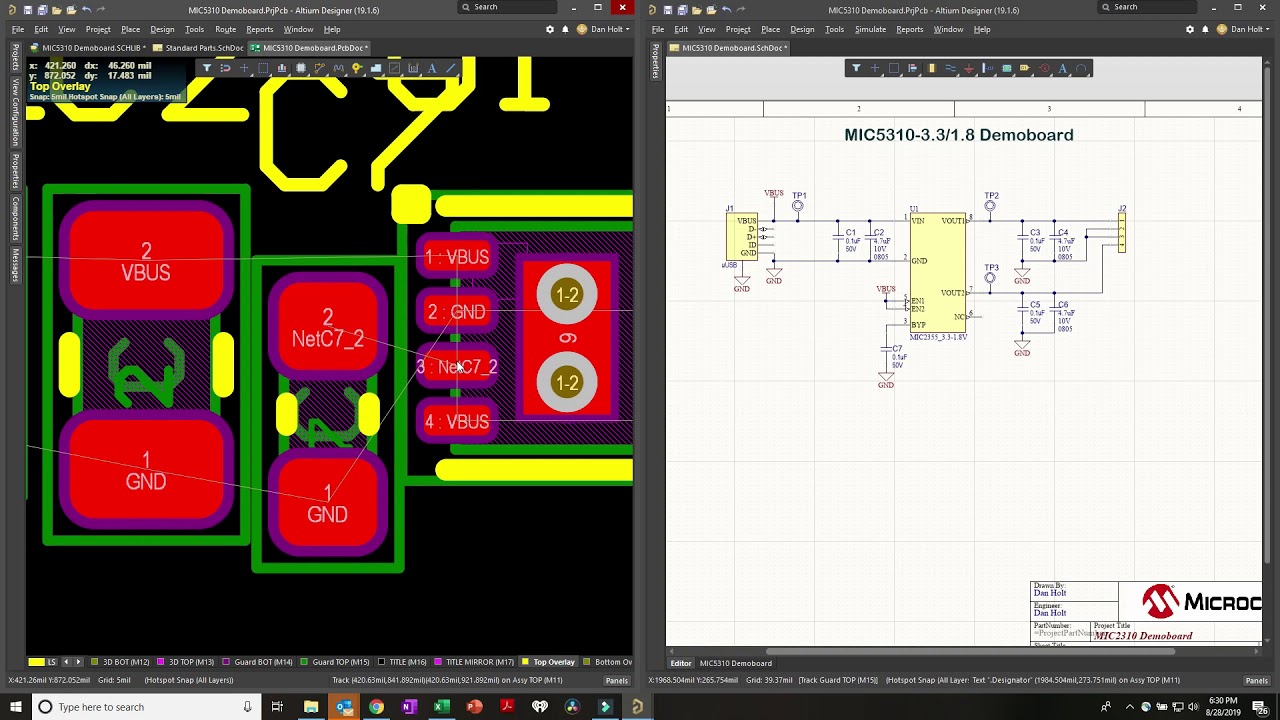Click the selection filter icon in schematic toolbar
1280x720 pixels.
click(856, 68)
